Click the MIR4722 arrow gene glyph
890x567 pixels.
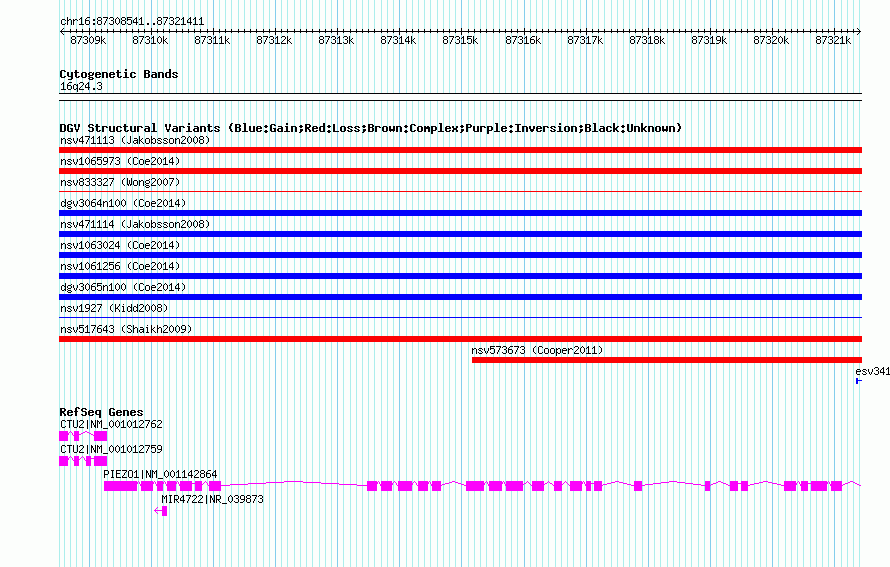pos(161,511)
